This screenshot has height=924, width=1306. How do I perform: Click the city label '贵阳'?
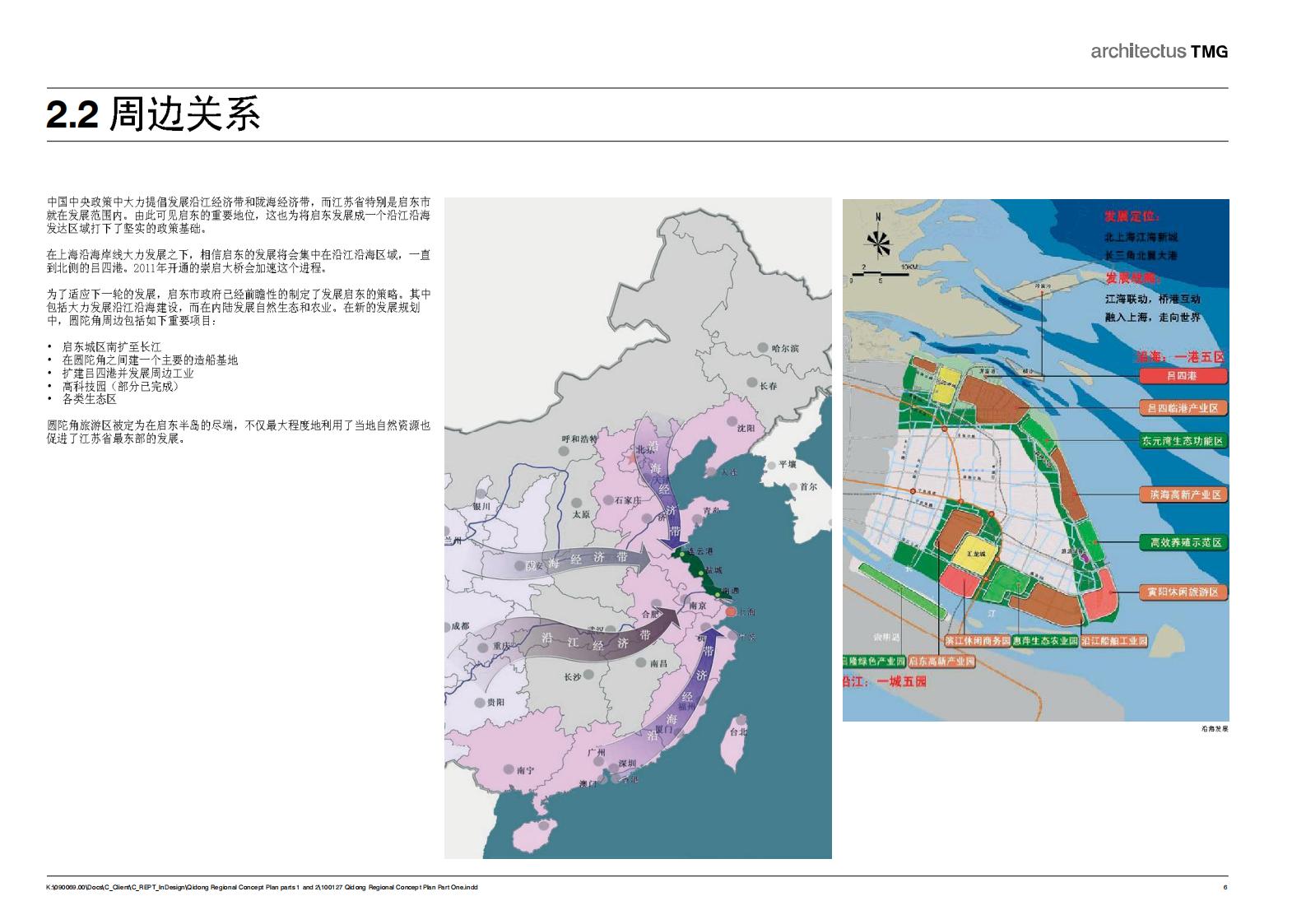point(495,703)
